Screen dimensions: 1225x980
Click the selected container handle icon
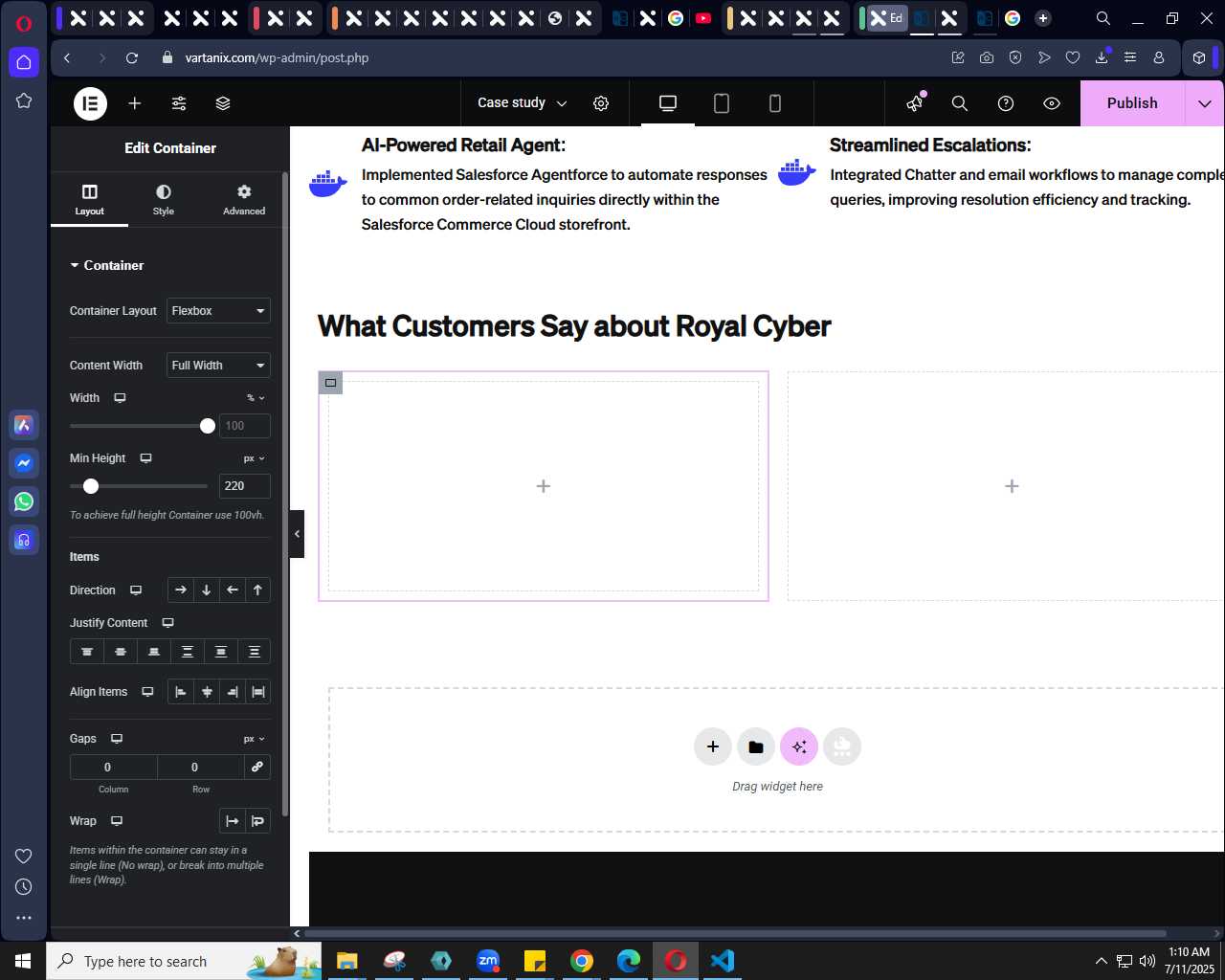(x=330, y=383)
